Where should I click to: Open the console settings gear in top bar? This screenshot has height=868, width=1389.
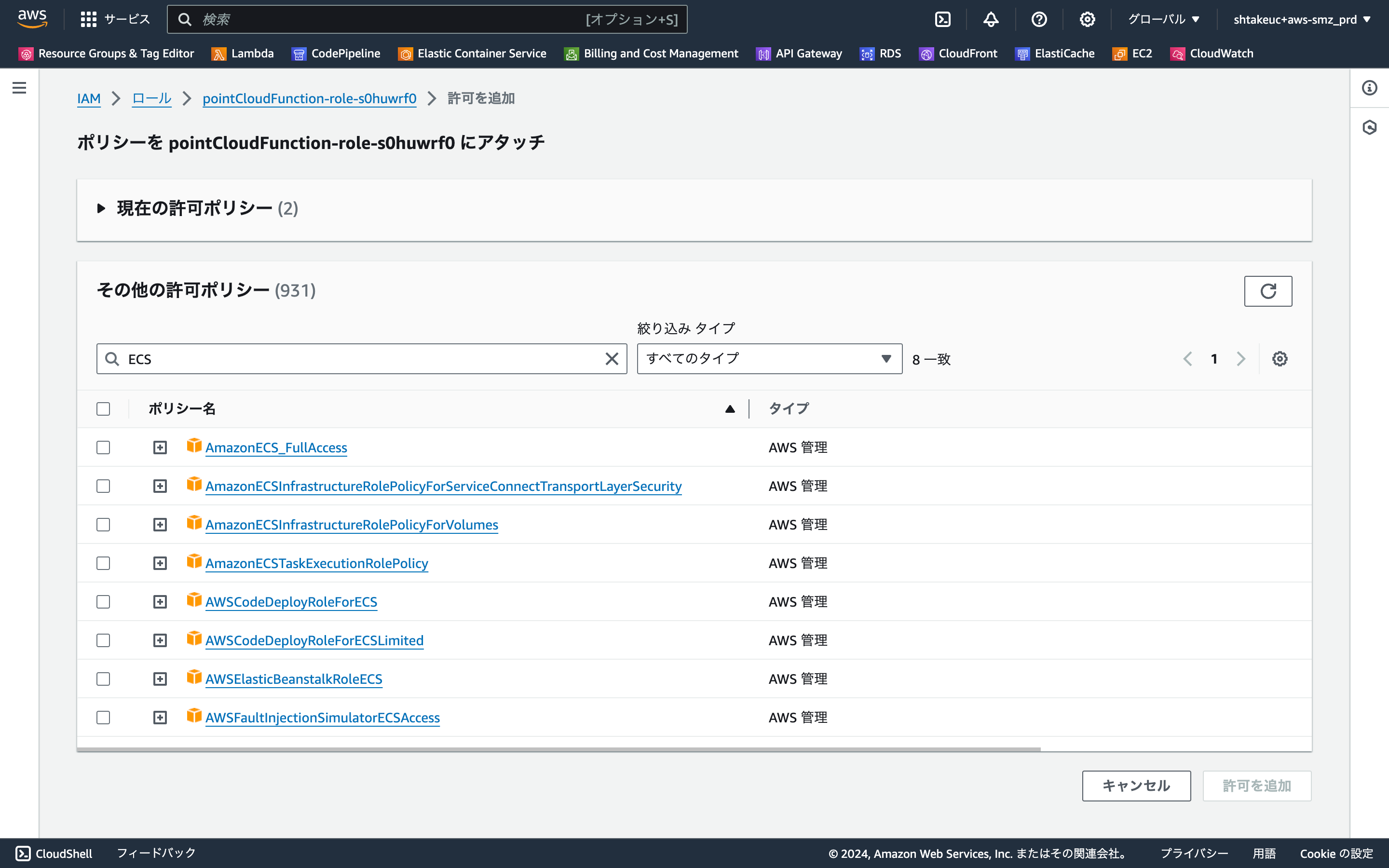click(1087, 19)
